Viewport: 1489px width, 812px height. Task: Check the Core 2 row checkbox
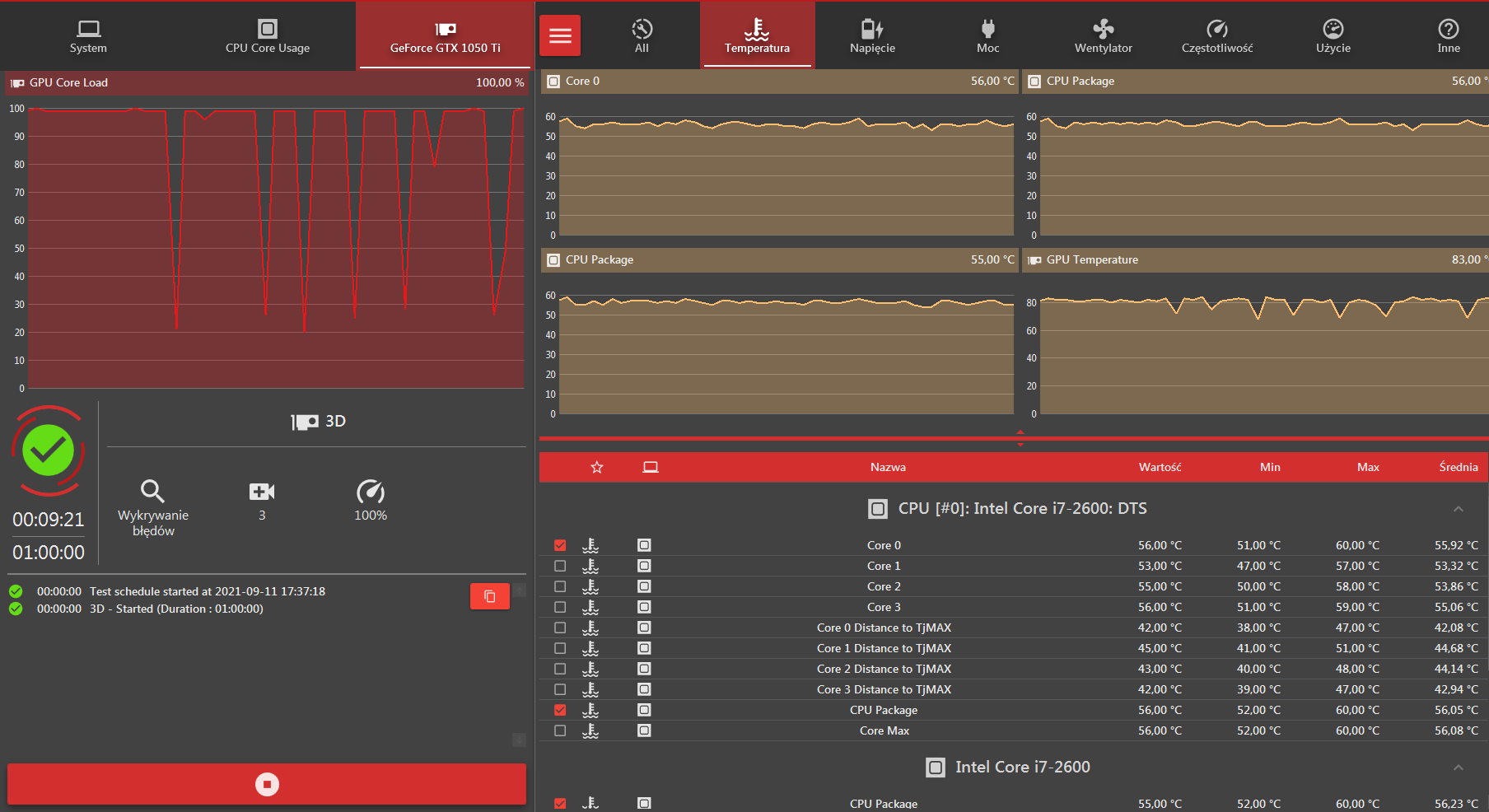coord(560,586)
